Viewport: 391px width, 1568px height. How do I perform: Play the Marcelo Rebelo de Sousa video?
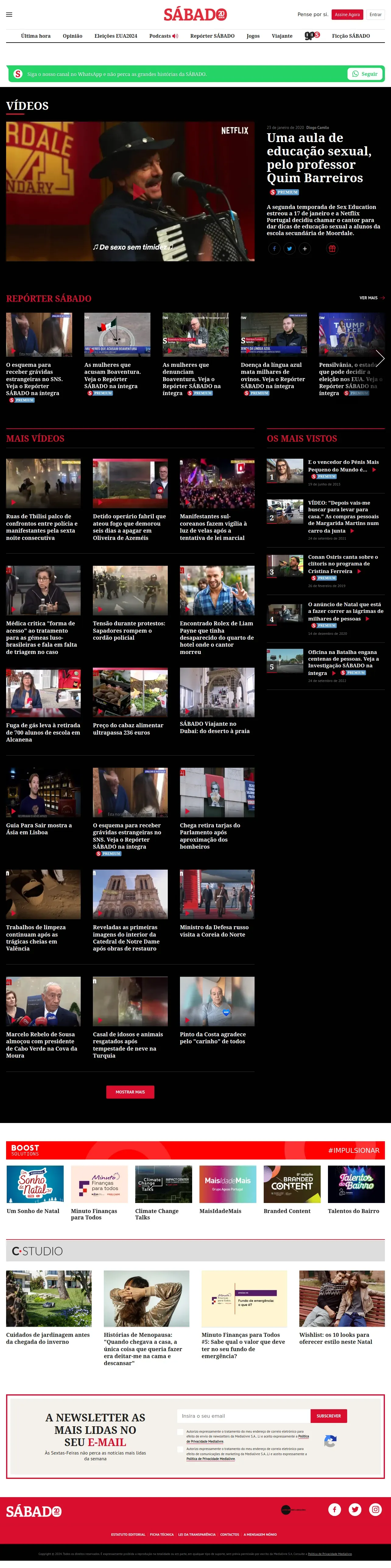pyautogui.click(x=43, y=1001)
